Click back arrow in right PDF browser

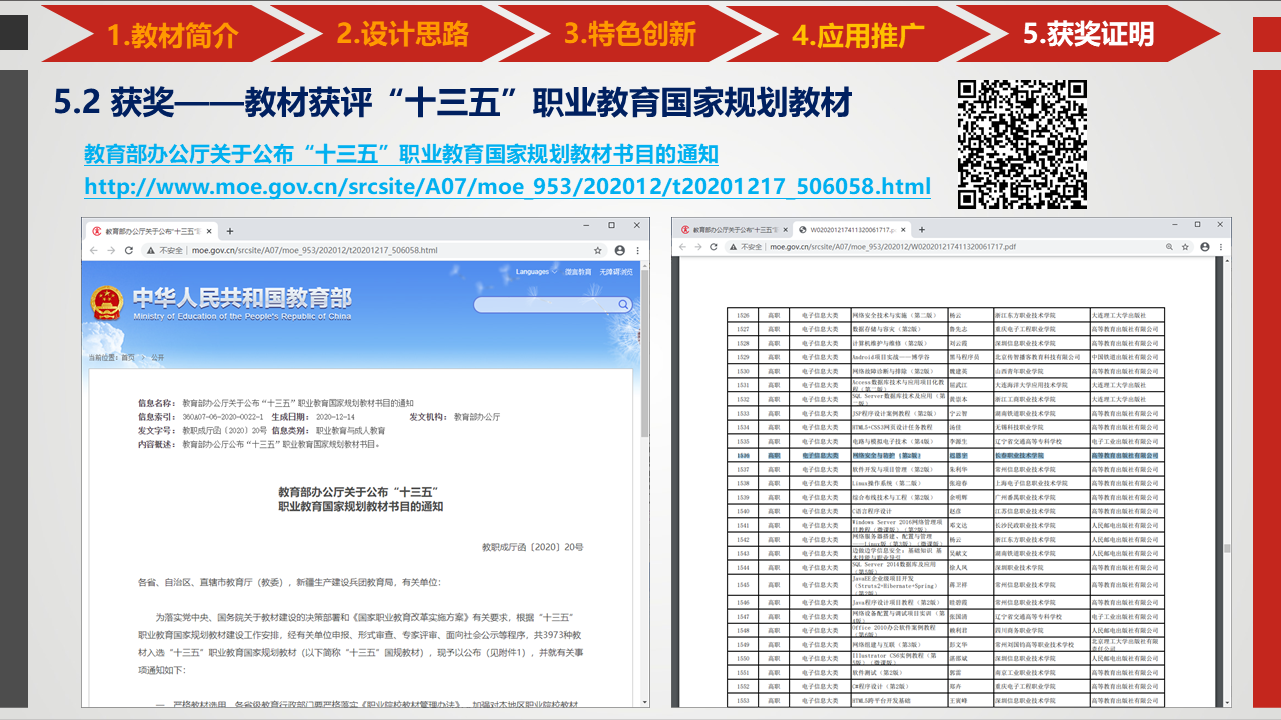683,246
